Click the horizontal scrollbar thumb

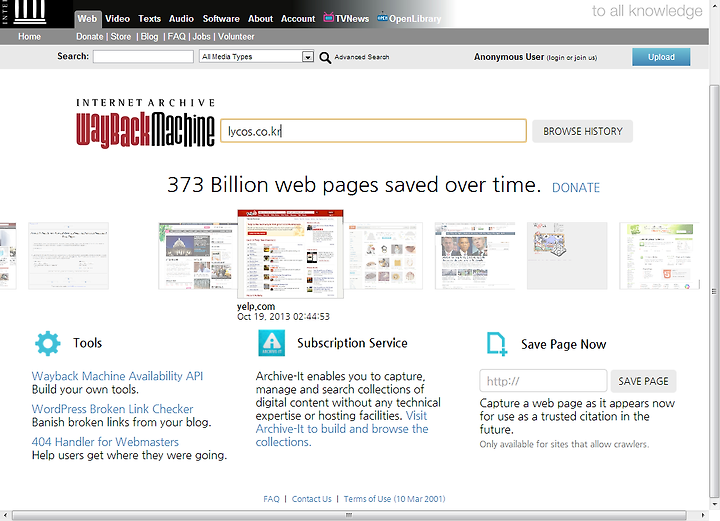tap(349, 515)
